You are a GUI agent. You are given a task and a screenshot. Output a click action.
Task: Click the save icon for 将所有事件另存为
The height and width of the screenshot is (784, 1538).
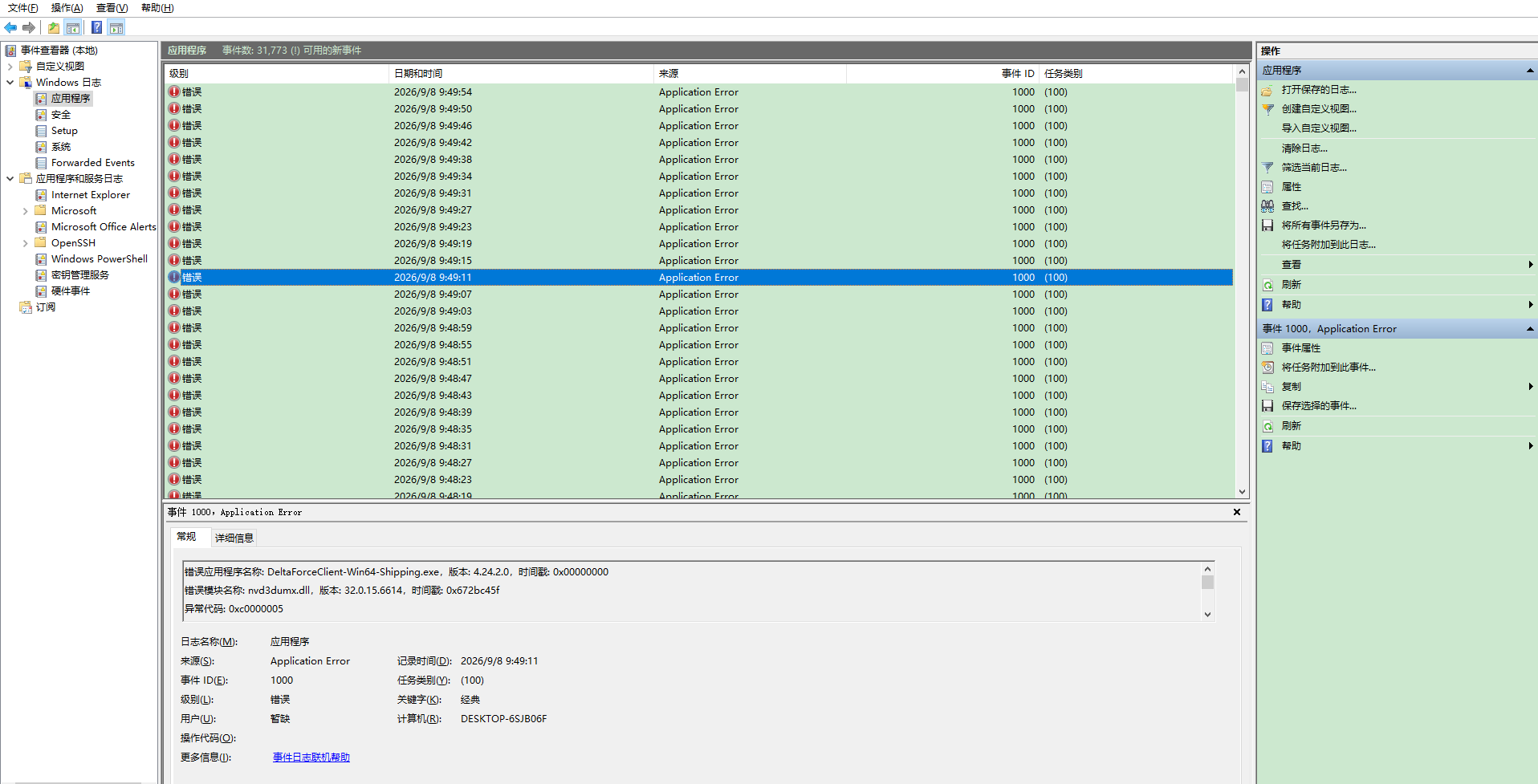(x=1267, y=225)
